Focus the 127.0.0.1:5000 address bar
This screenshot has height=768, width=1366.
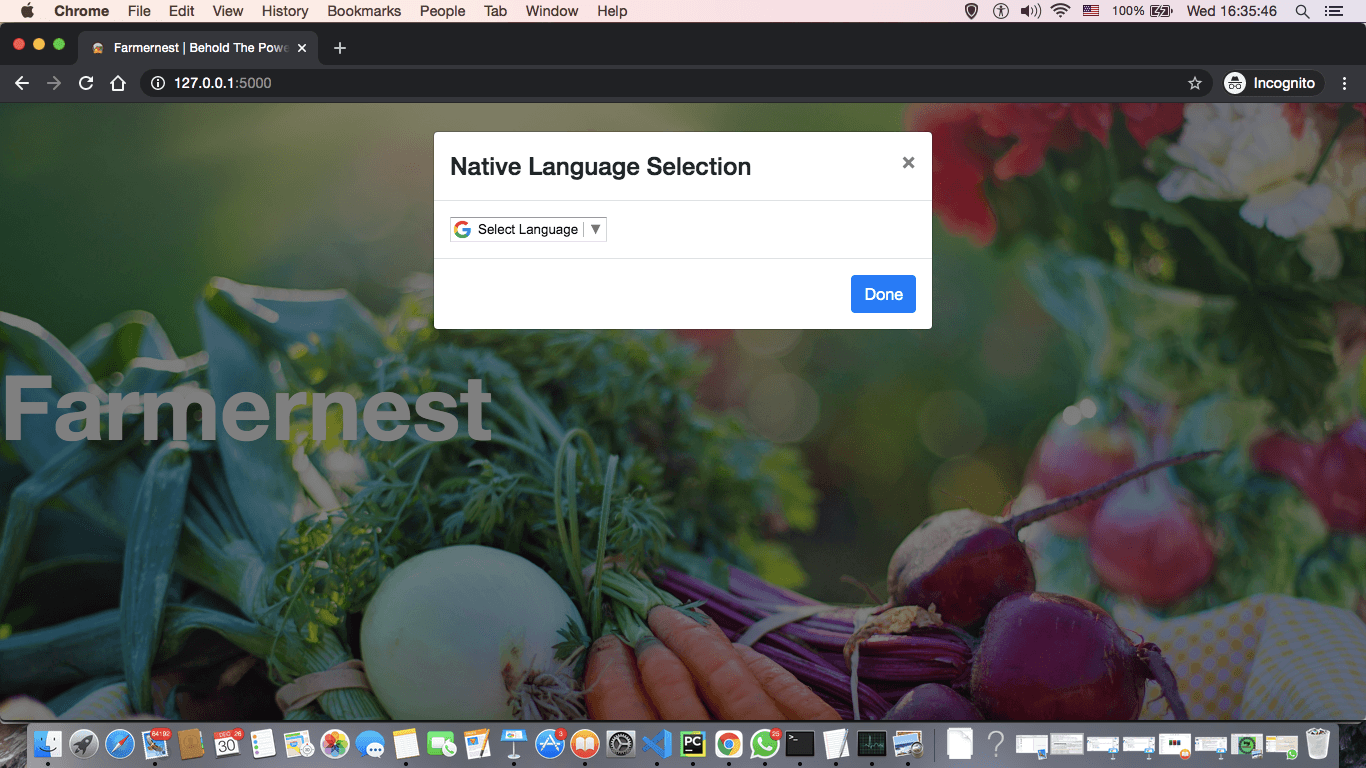(x=675, y=83)
